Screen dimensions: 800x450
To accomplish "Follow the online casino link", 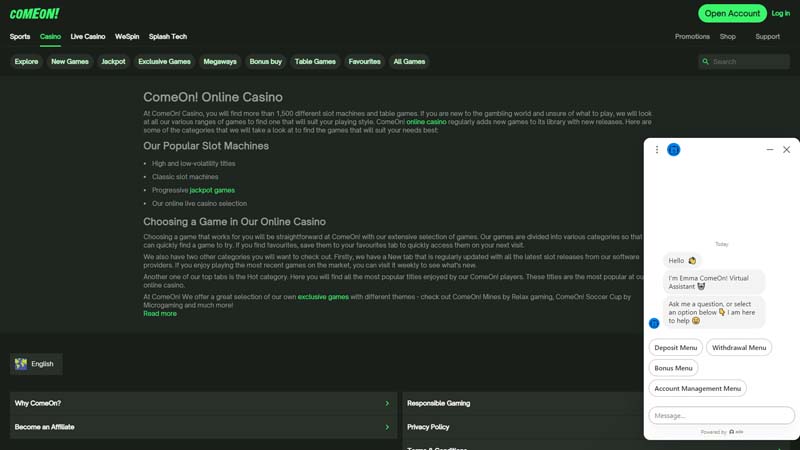I will point(426,122).
